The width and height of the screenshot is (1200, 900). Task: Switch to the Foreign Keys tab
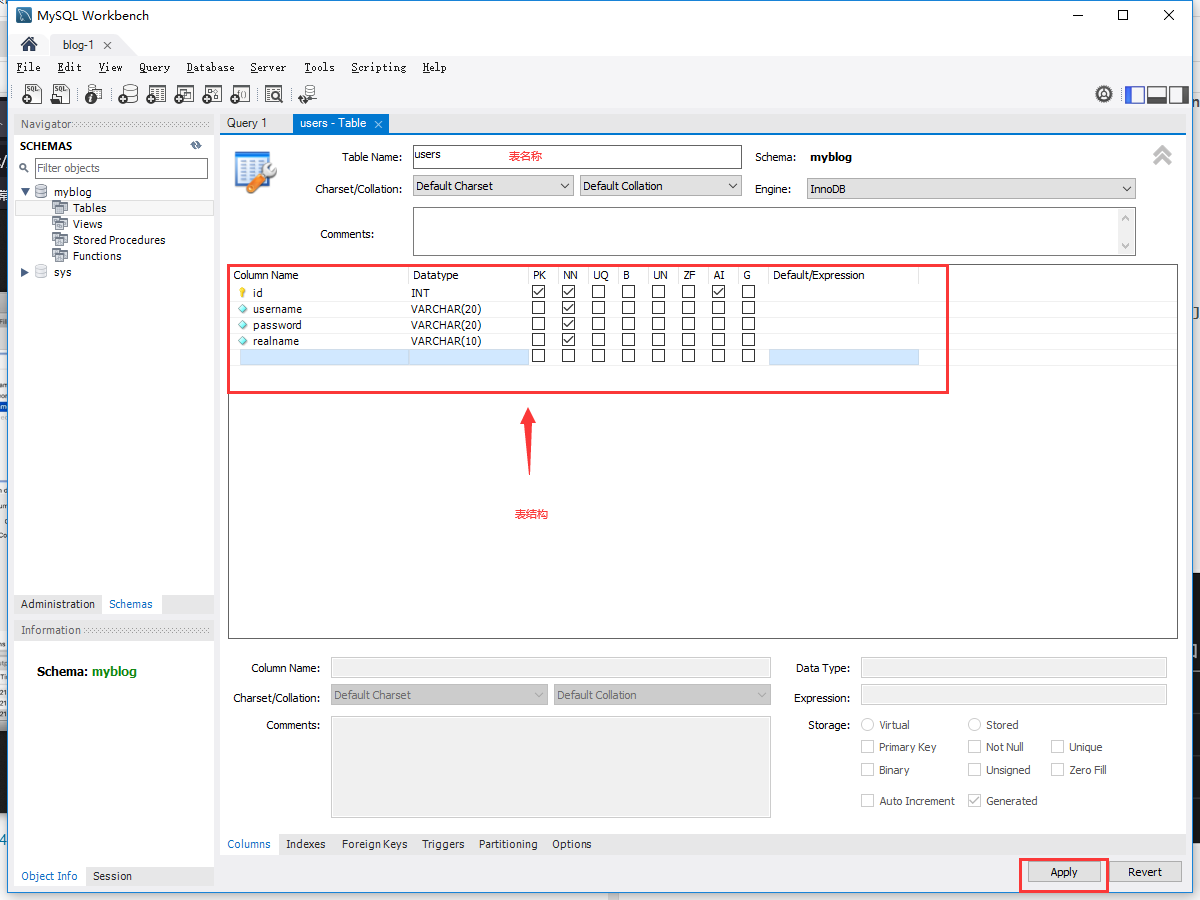[375, 844]
